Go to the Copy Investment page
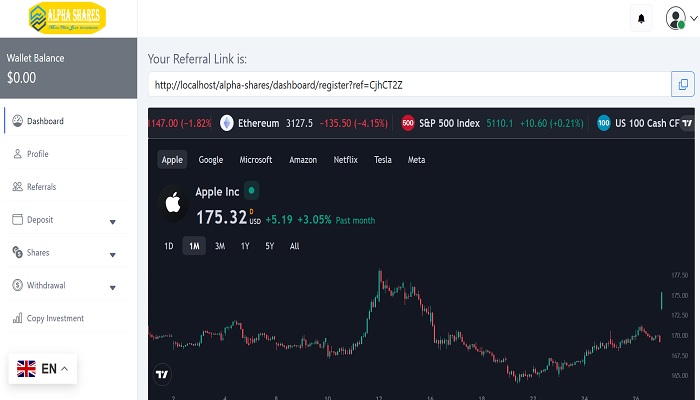Image resolution: width=700 pixels, height=400 pixels. (x=55, y=318)
